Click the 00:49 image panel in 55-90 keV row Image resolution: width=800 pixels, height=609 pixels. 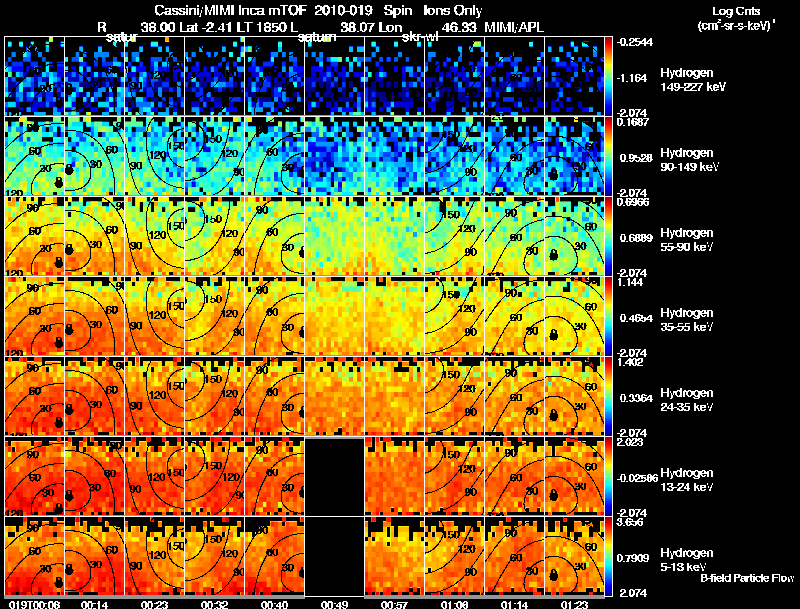point(334,237)
